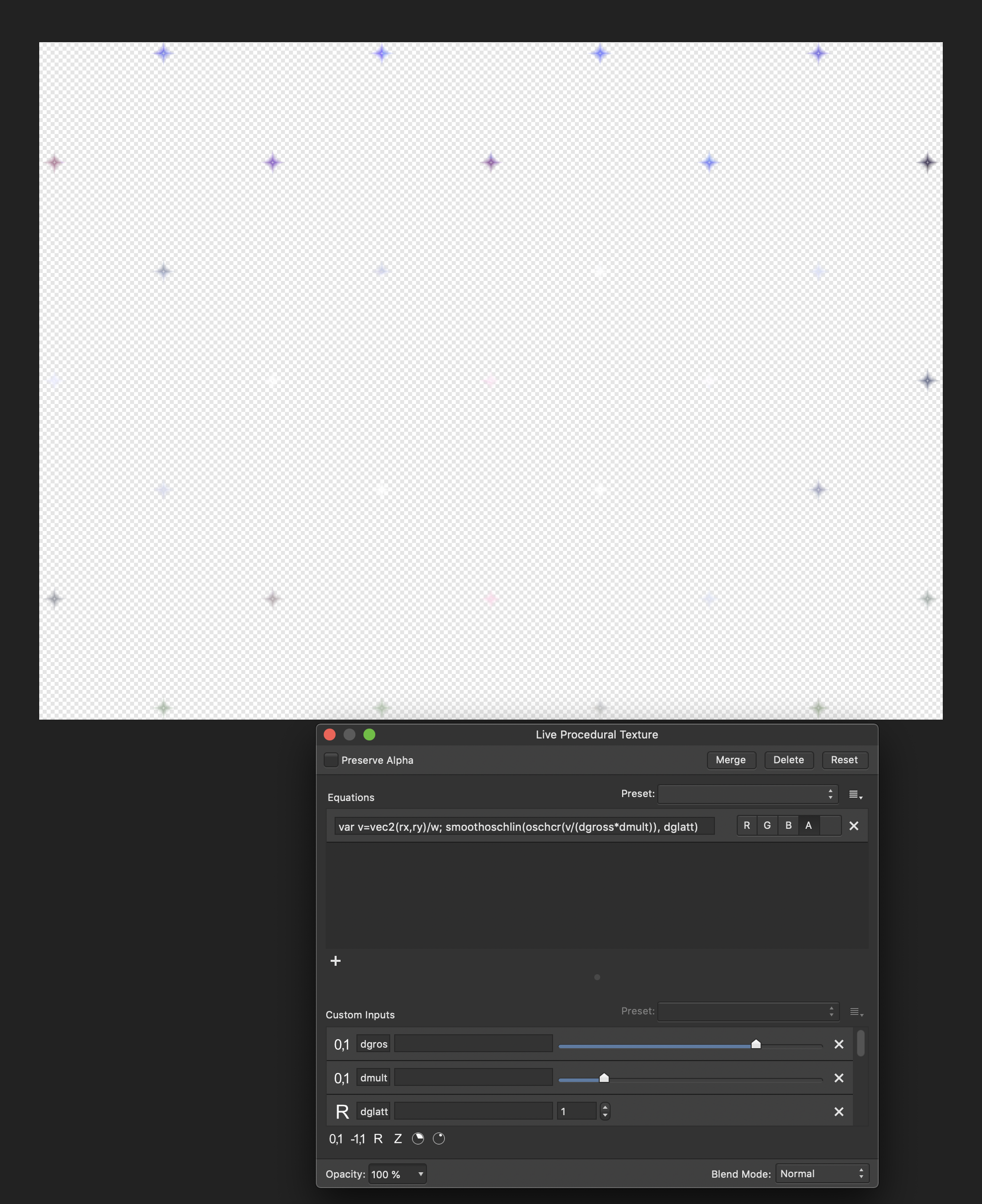The image size is (982, 1204).
Task: Open the Opacity dropdown arrow
Action: [421, 1175]
